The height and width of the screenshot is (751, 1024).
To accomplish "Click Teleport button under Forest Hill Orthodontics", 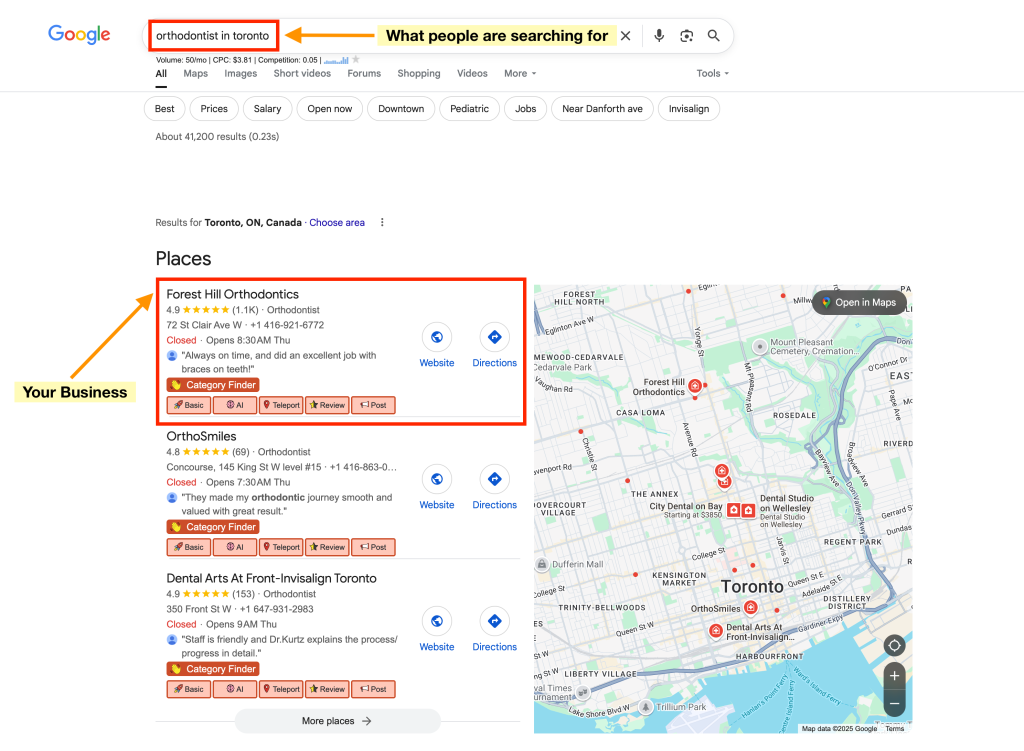I will tap(281, 405).
